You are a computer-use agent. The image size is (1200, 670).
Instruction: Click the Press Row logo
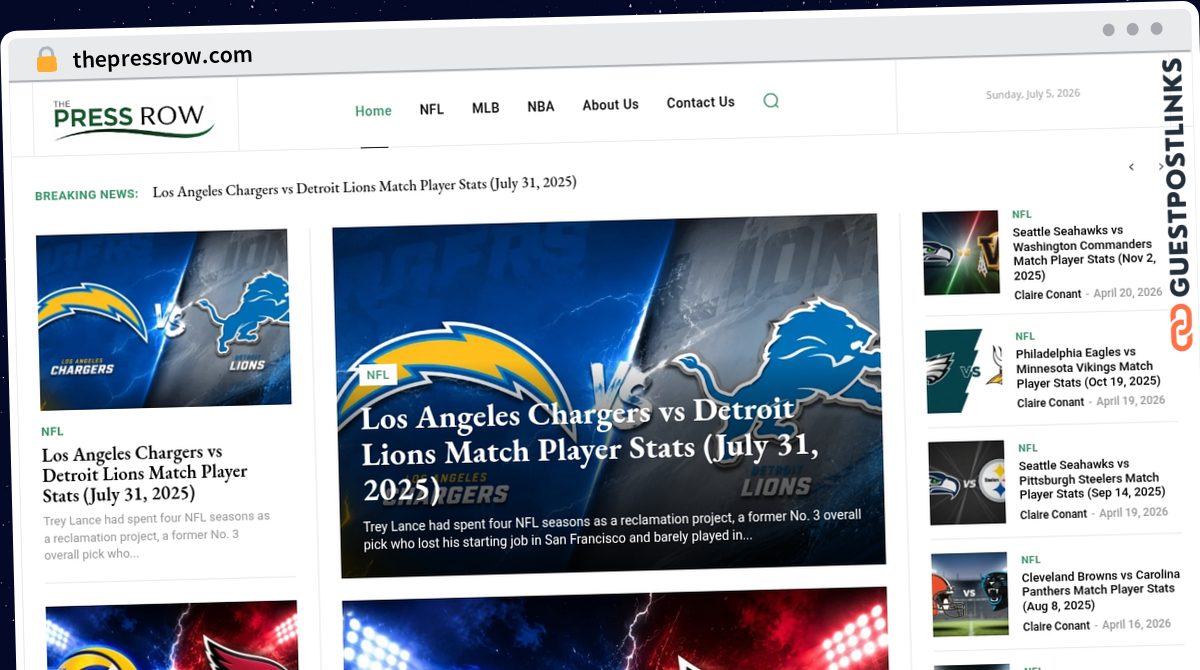(133, 118)
